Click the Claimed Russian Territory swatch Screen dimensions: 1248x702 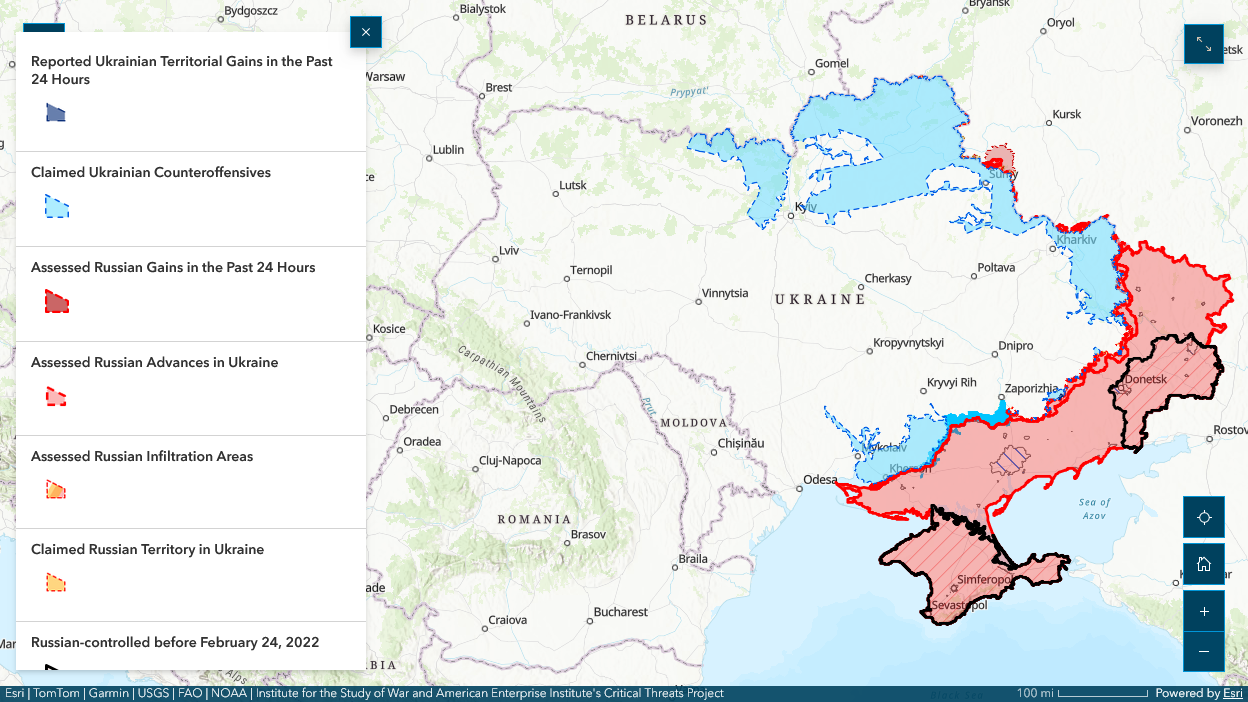click(56, 583)
